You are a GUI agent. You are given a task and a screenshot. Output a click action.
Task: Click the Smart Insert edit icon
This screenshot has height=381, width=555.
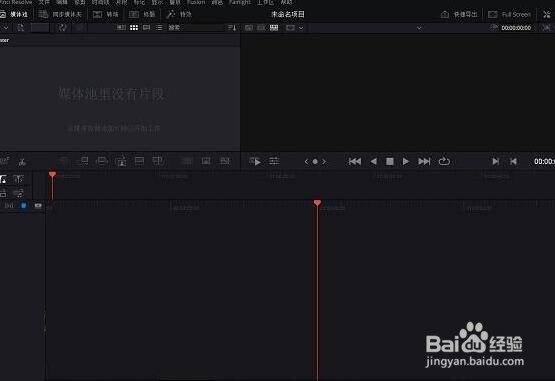pos(64,161)
